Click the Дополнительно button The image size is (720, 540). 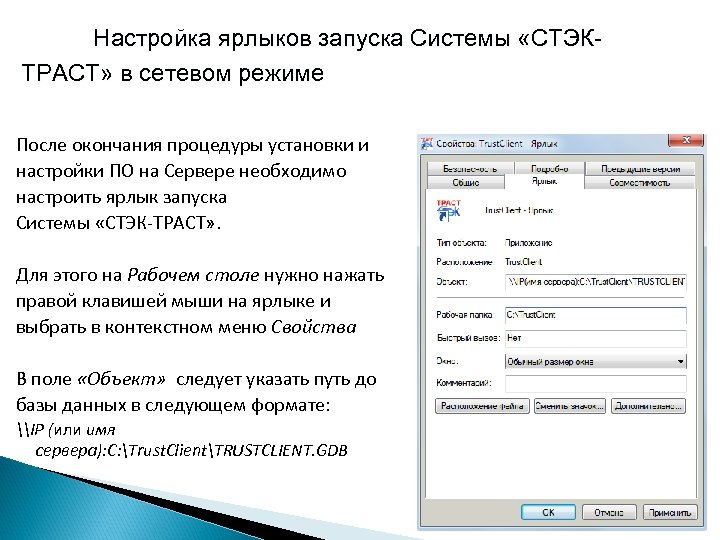[x=648, y=406]
